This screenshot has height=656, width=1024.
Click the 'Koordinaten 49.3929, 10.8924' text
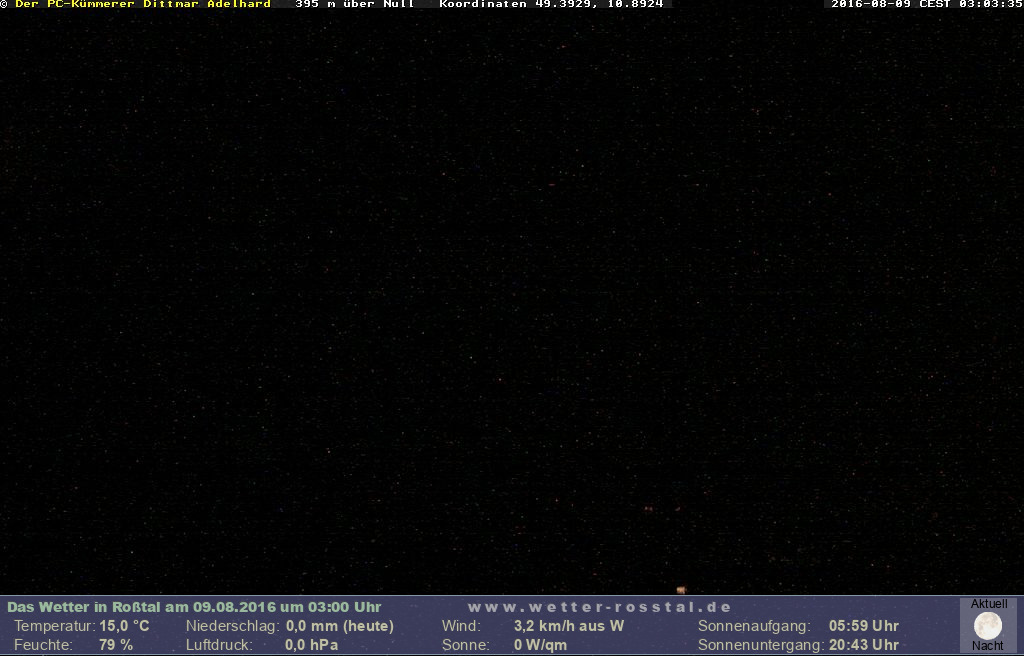click(x=551, y=4)
